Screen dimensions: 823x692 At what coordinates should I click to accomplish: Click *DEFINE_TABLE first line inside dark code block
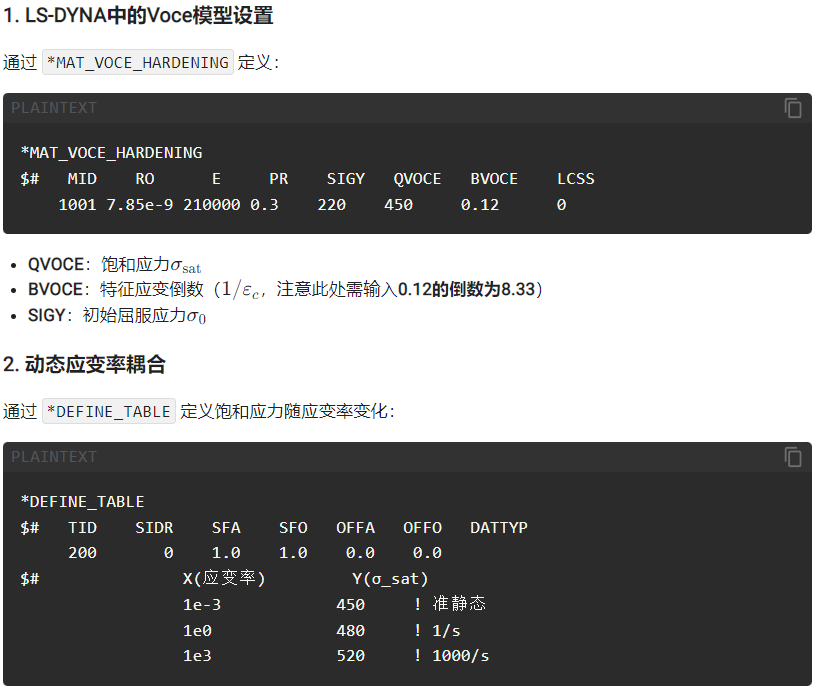[x=82, y=502]
